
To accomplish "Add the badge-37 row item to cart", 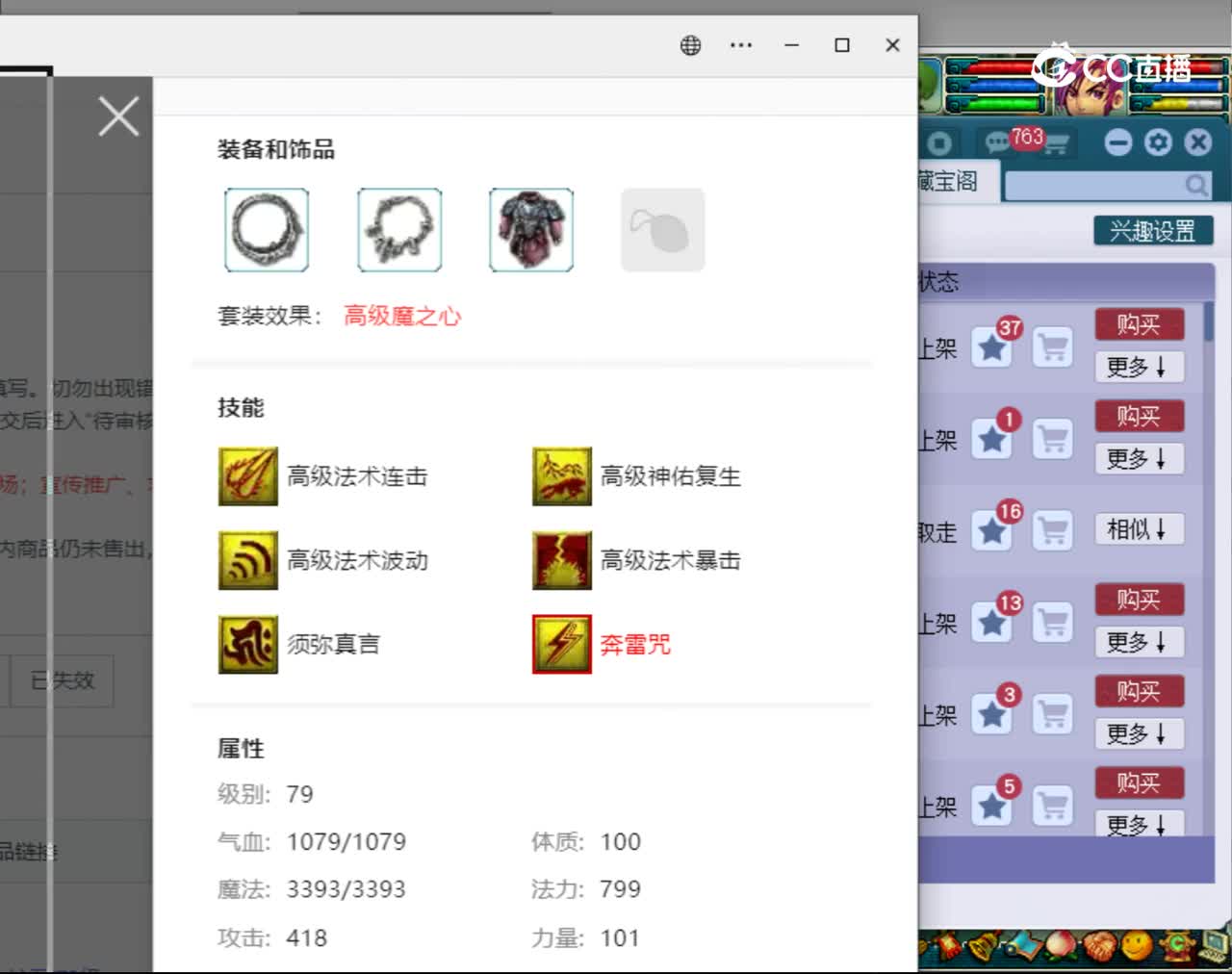I will pyautogui.click(x=1053, y=347).
